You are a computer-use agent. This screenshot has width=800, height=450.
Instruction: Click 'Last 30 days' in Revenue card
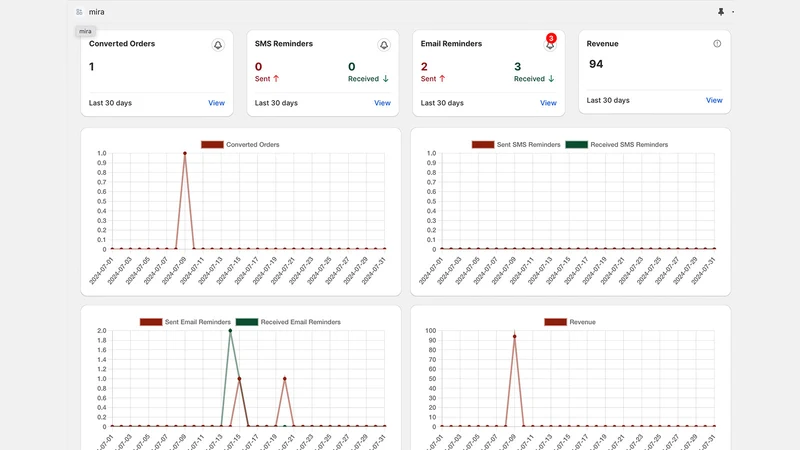(608, 100)
